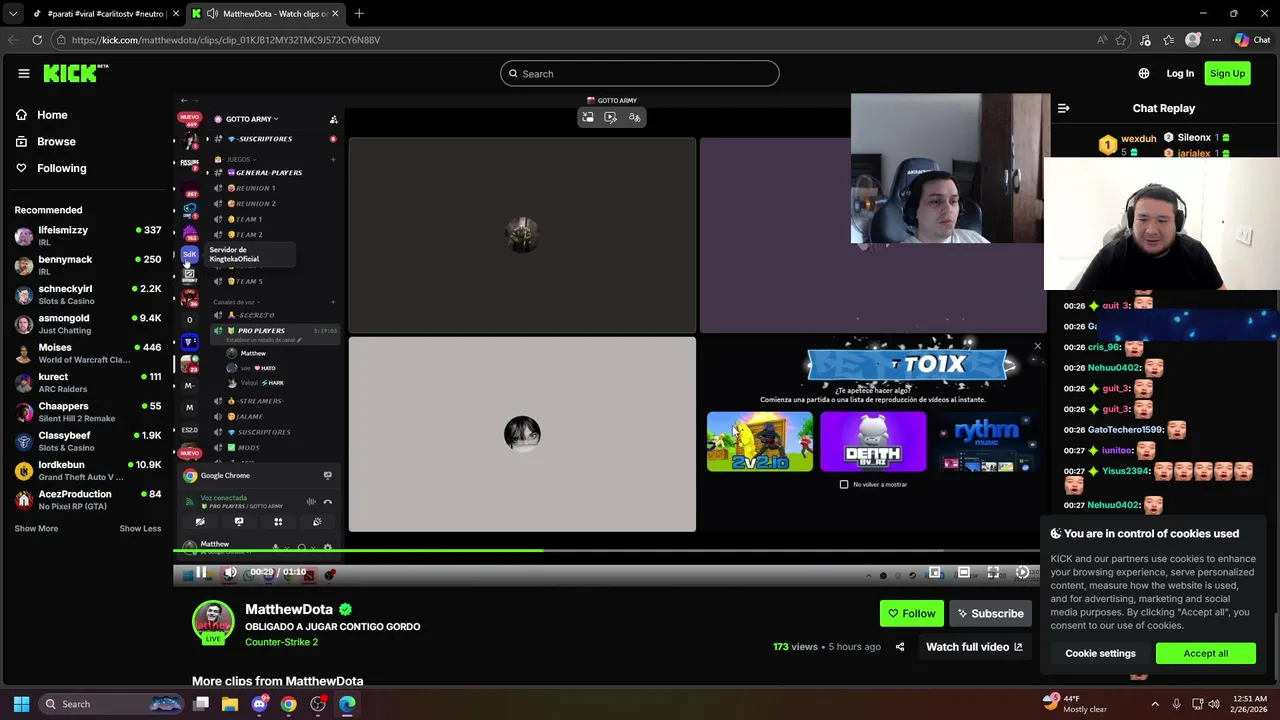Open Copilot Chat in browser
The height and width of the screenshot is (720, 1280).
click(1252, 40)
